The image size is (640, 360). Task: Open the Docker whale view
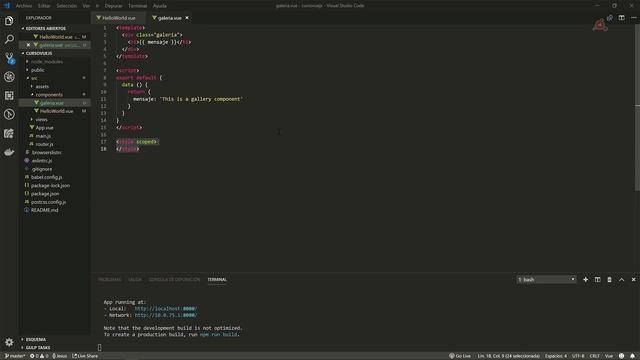pos(9,152)
